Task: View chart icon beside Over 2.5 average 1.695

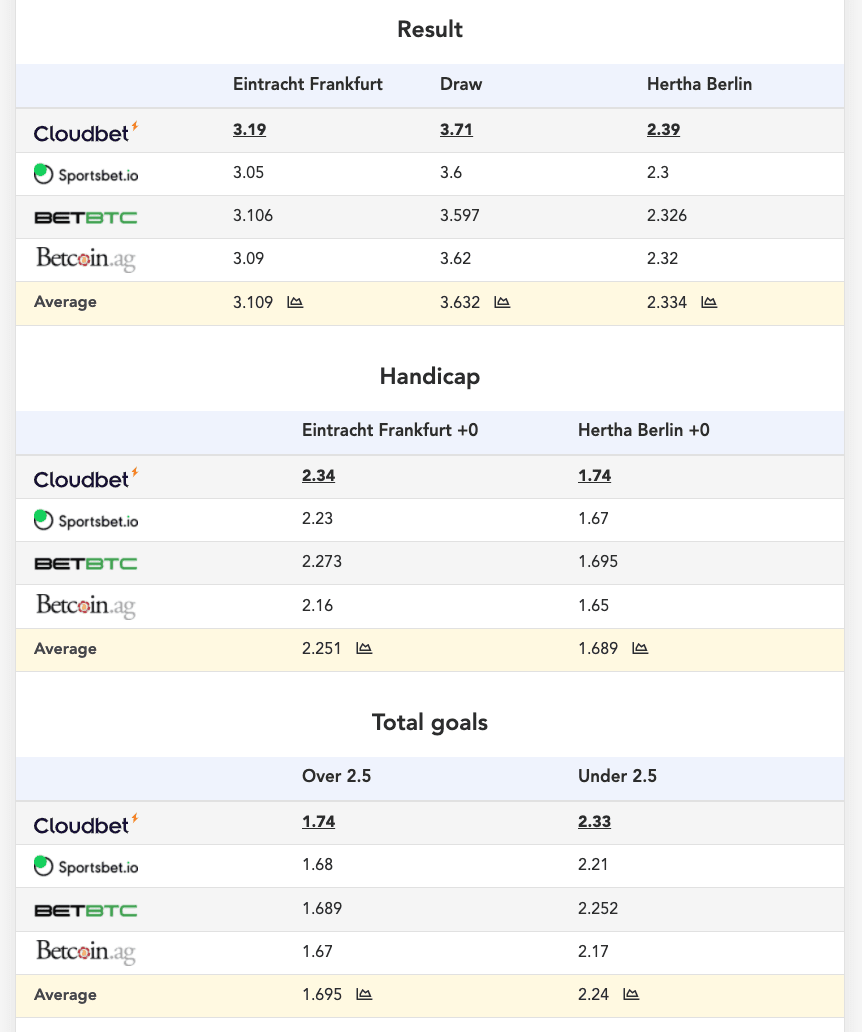Action: point(364,994)
